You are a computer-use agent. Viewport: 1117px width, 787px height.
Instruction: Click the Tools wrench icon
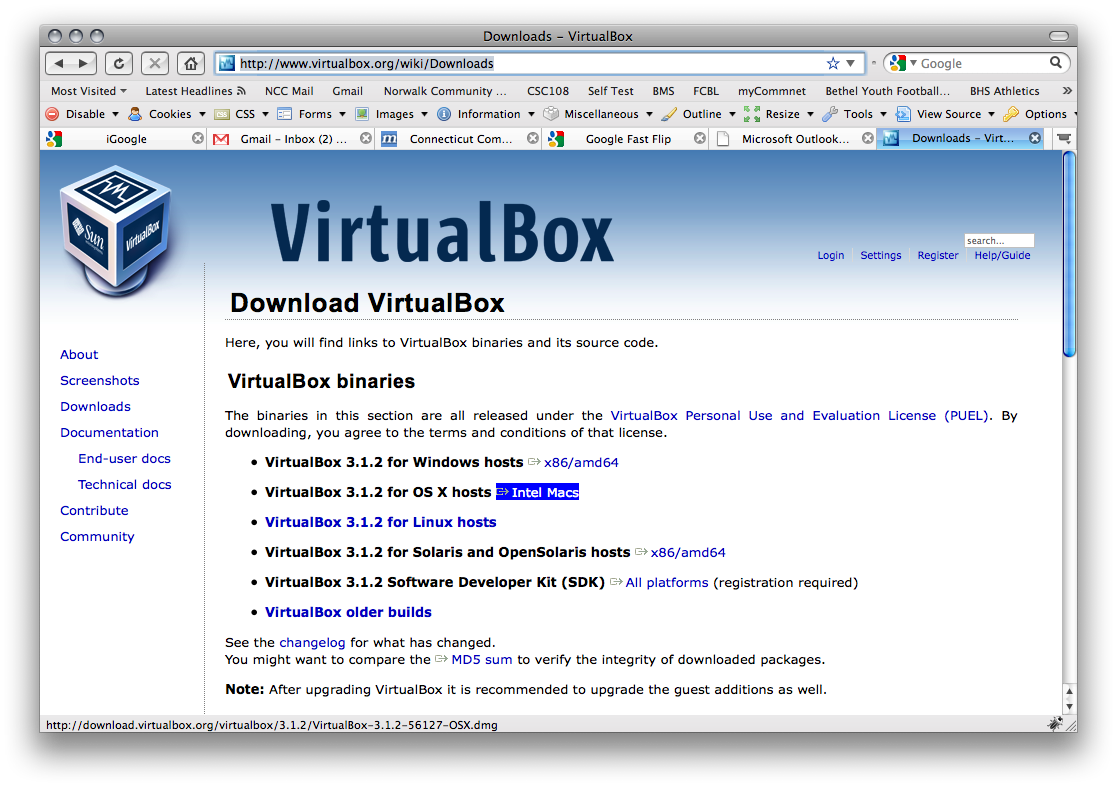tap(830, 114)
